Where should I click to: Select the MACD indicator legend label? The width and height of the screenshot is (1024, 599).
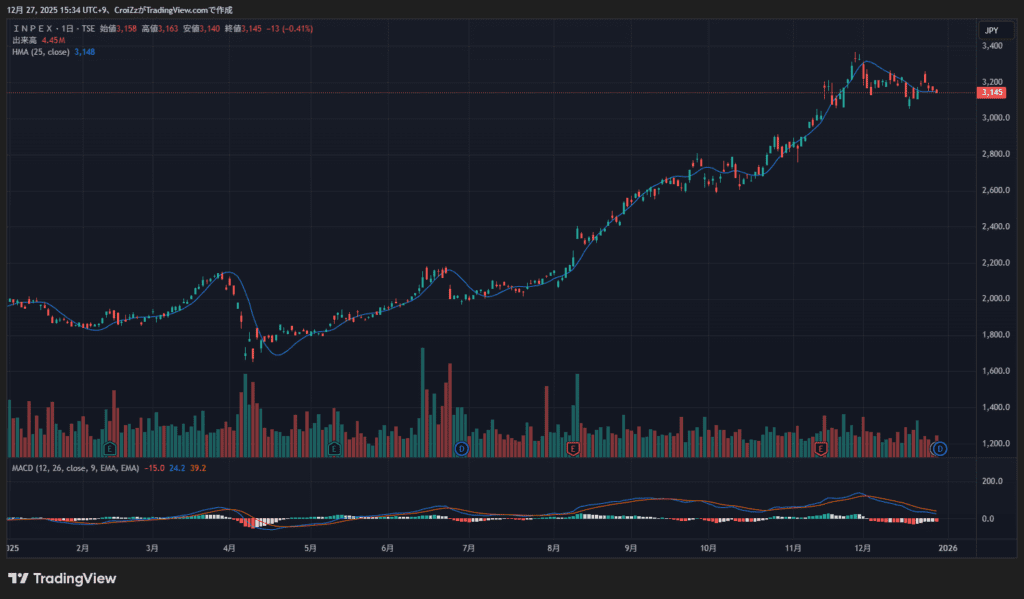(74, 467)
